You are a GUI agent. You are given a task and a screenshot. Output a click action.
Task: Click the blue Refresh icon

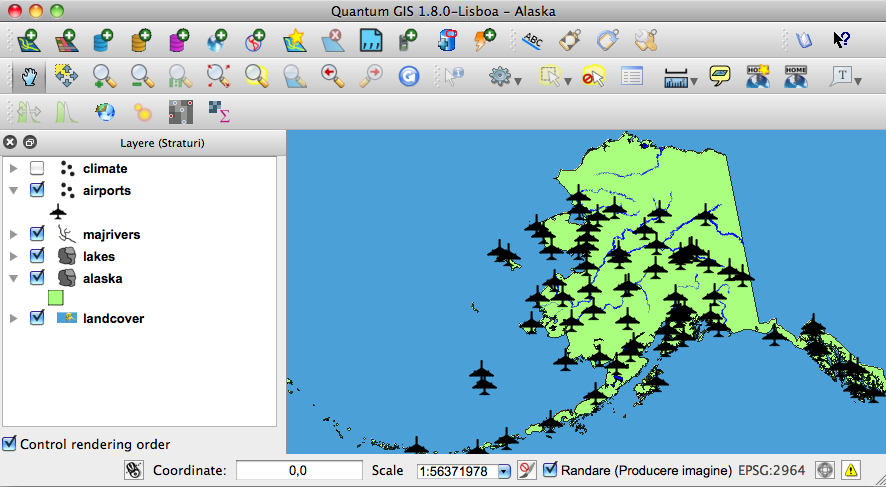(x=409, y=76)
